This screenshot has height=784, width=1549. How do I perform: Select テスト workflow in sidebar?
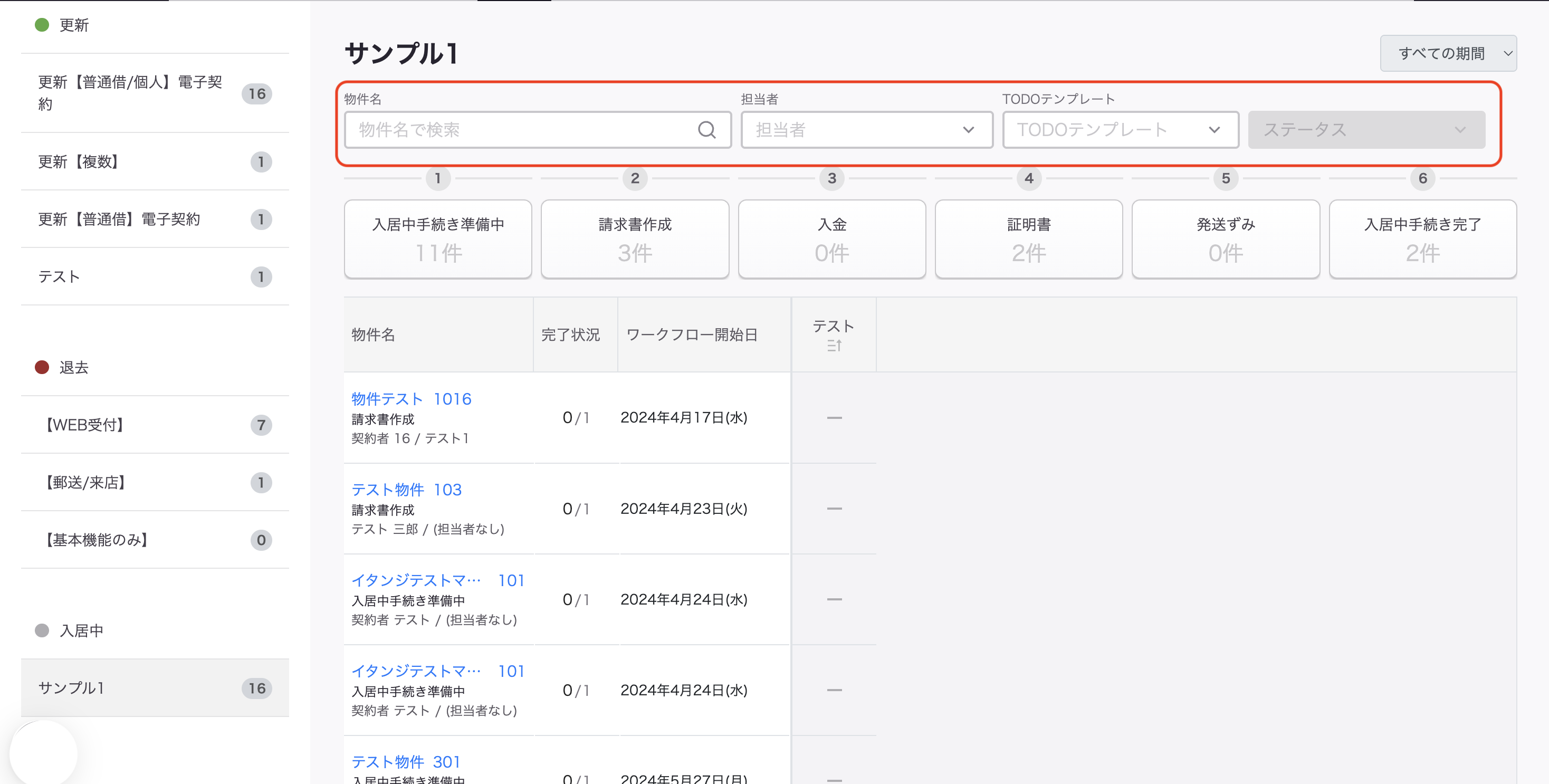[155, 276]
